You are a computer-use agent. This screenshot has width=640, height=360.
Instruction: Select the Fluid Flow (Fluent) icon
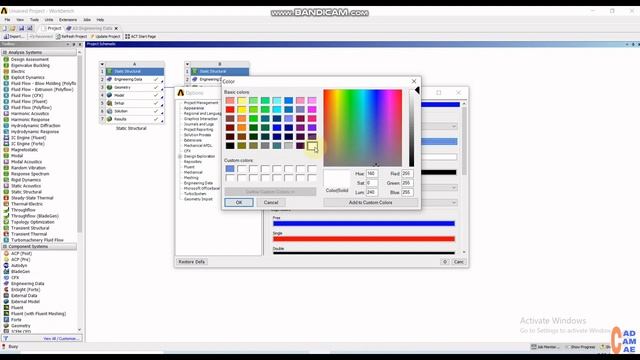pos(6,101)
